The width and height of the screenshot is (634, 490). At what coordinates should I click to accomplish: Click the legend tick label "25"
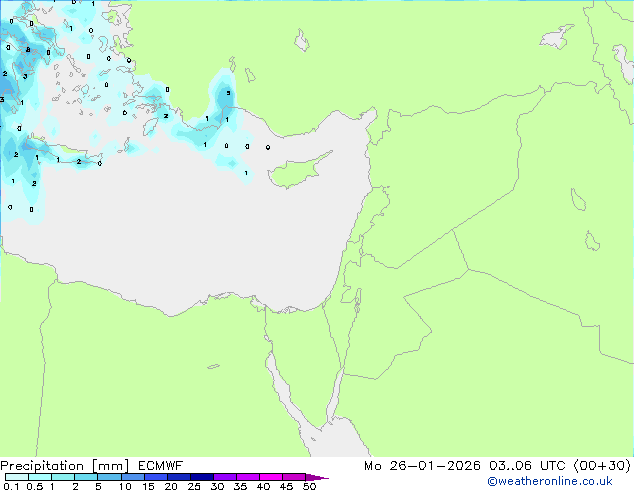[194, 486]
